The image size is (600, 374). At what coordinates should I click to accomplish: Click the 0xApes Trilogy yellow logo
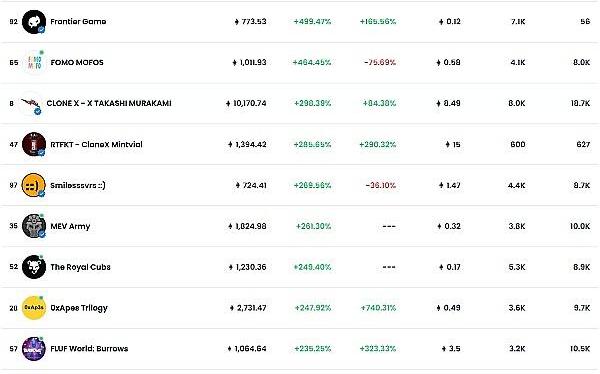click(x=34, y=308)
